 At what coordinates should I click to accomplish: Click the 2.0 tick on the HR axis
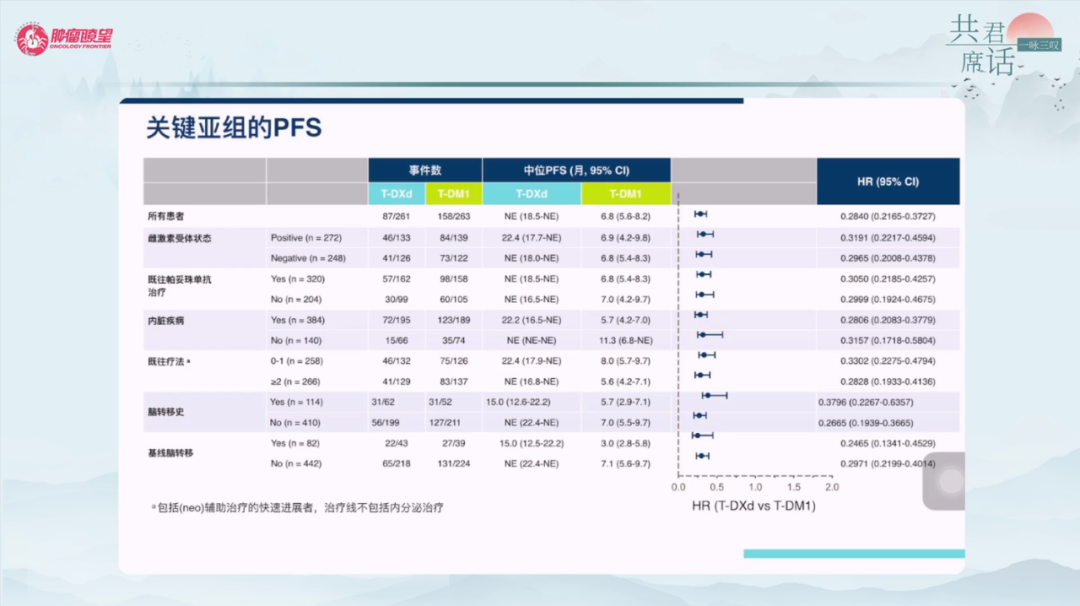tap(831, 487)
